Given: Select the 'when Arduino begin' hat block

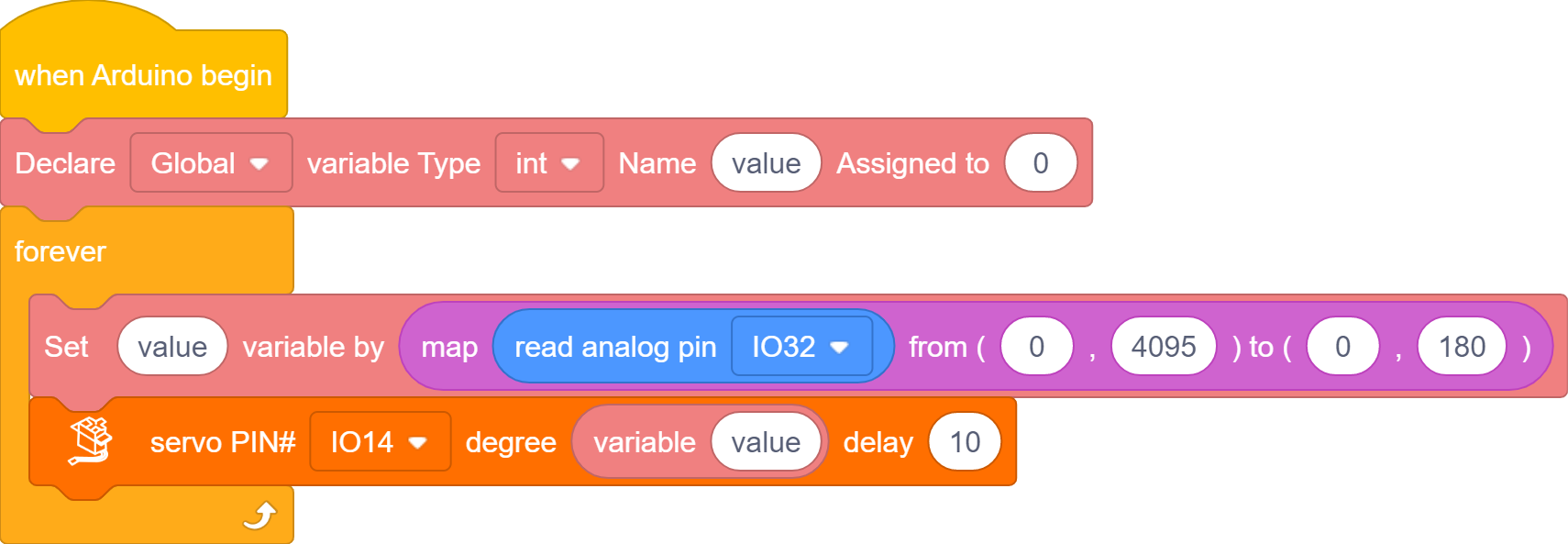Looking at the screenshot, I should pos(144,75).
